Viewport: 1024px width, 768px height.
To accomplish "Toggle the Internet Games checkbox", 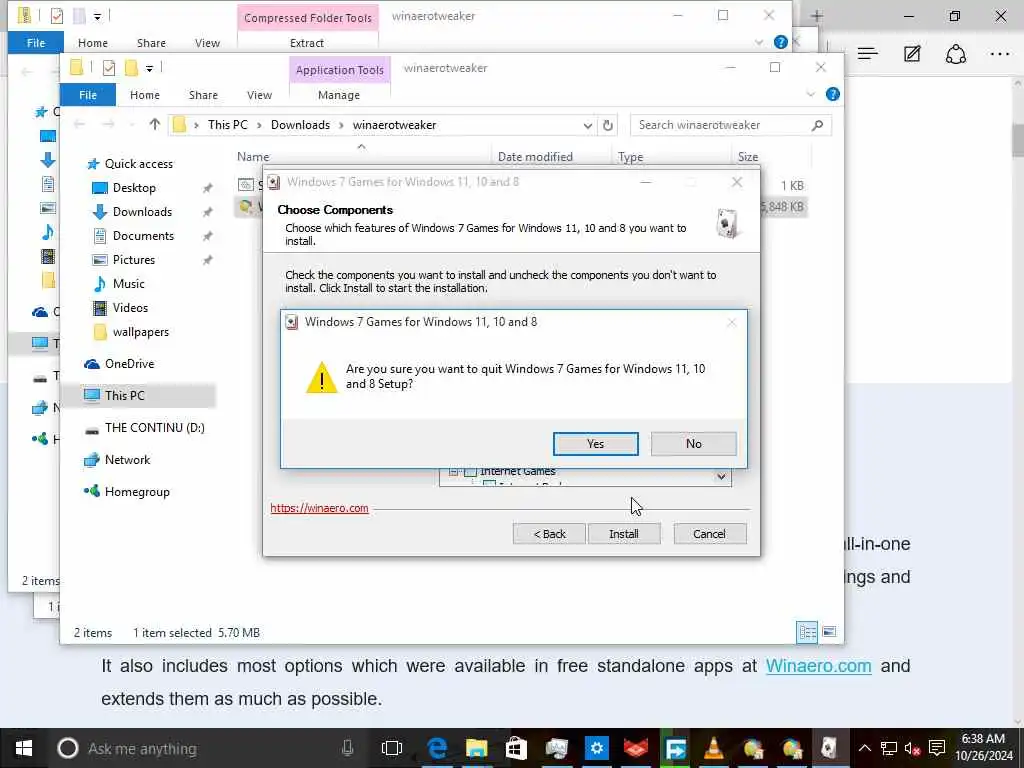I will (470, 472).
